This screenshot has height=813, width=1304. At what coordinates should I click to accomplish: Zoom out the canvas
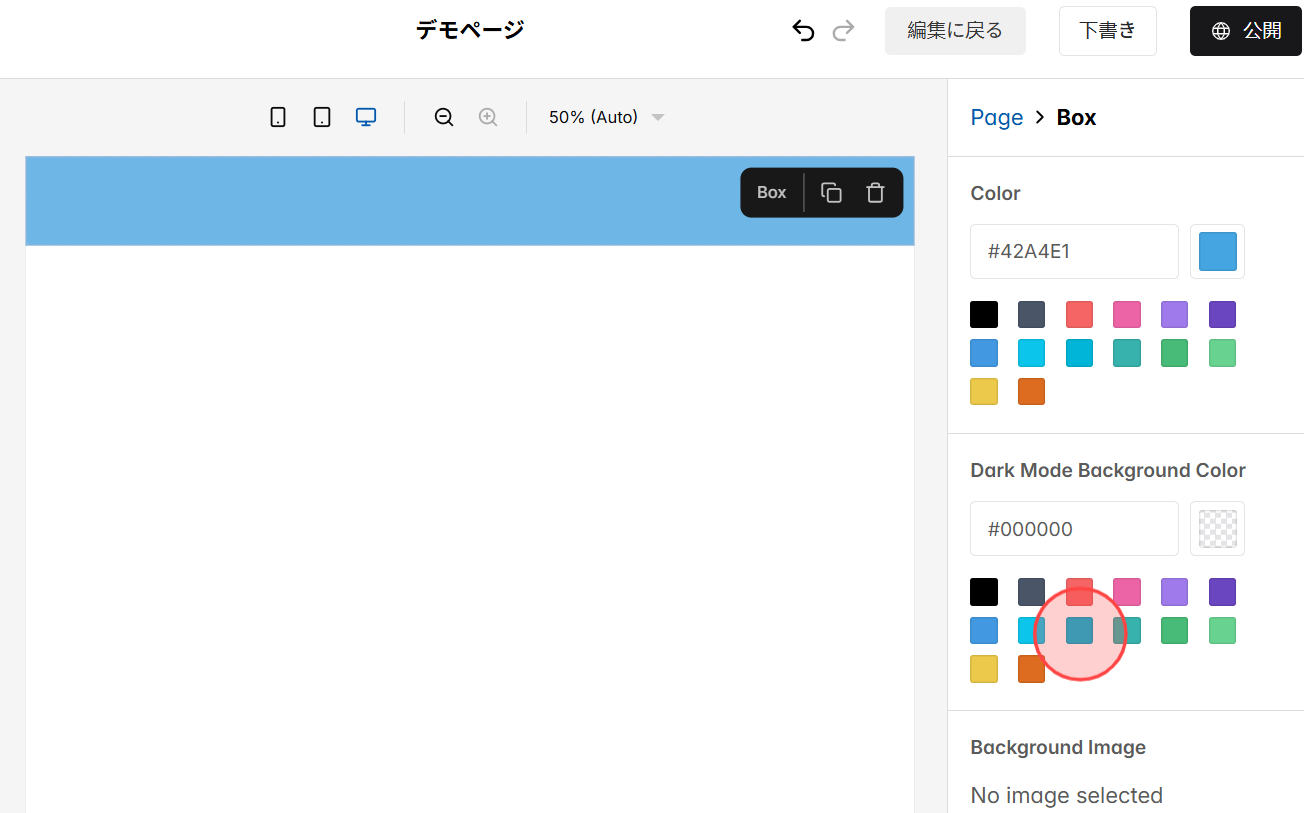tap(443, 116)
